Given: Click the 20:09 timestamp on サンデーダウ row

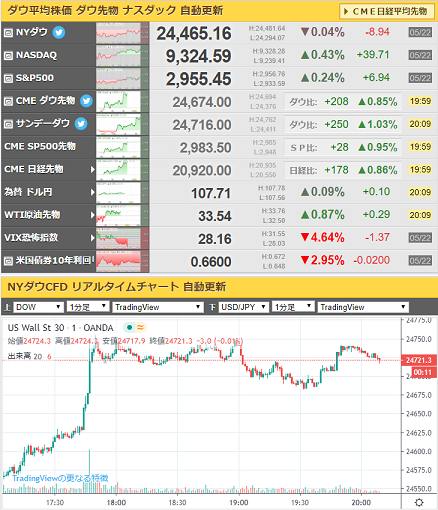Looking at the screenshot, I should click(x=420, y=124).
